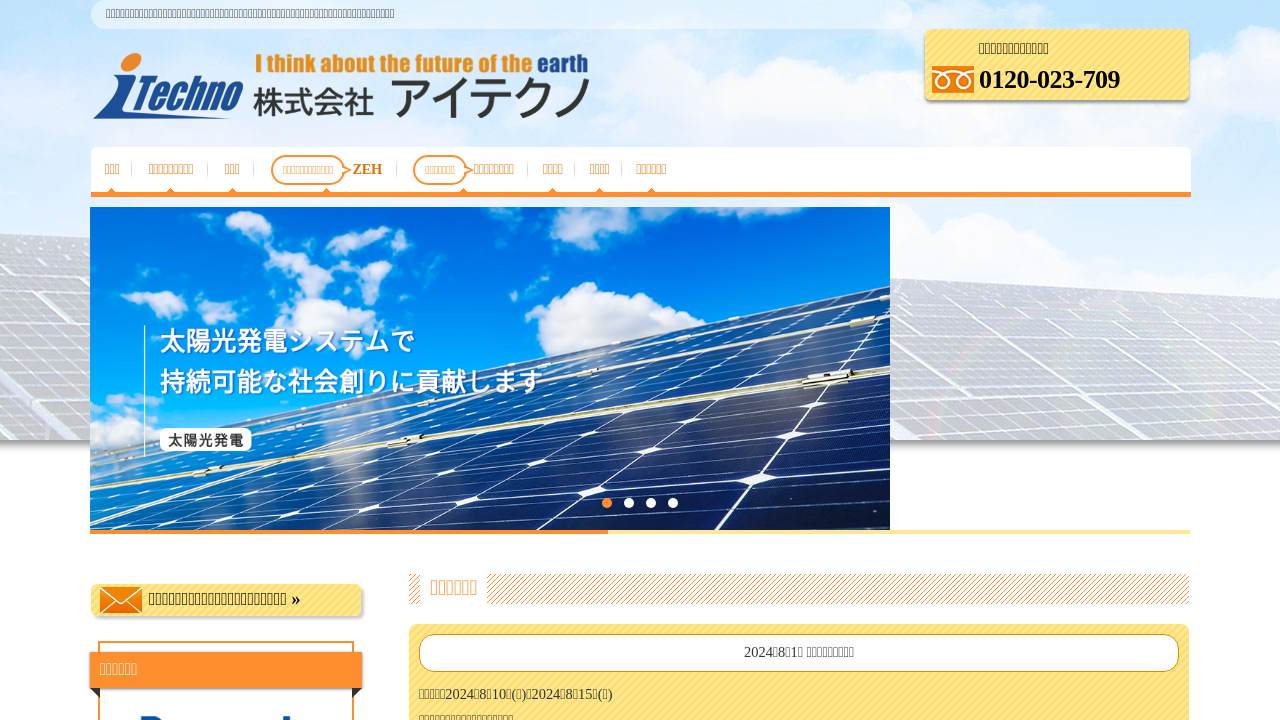Select the third slideshow dot
This screenshot has width=1280, height=720.
point(651,503)
